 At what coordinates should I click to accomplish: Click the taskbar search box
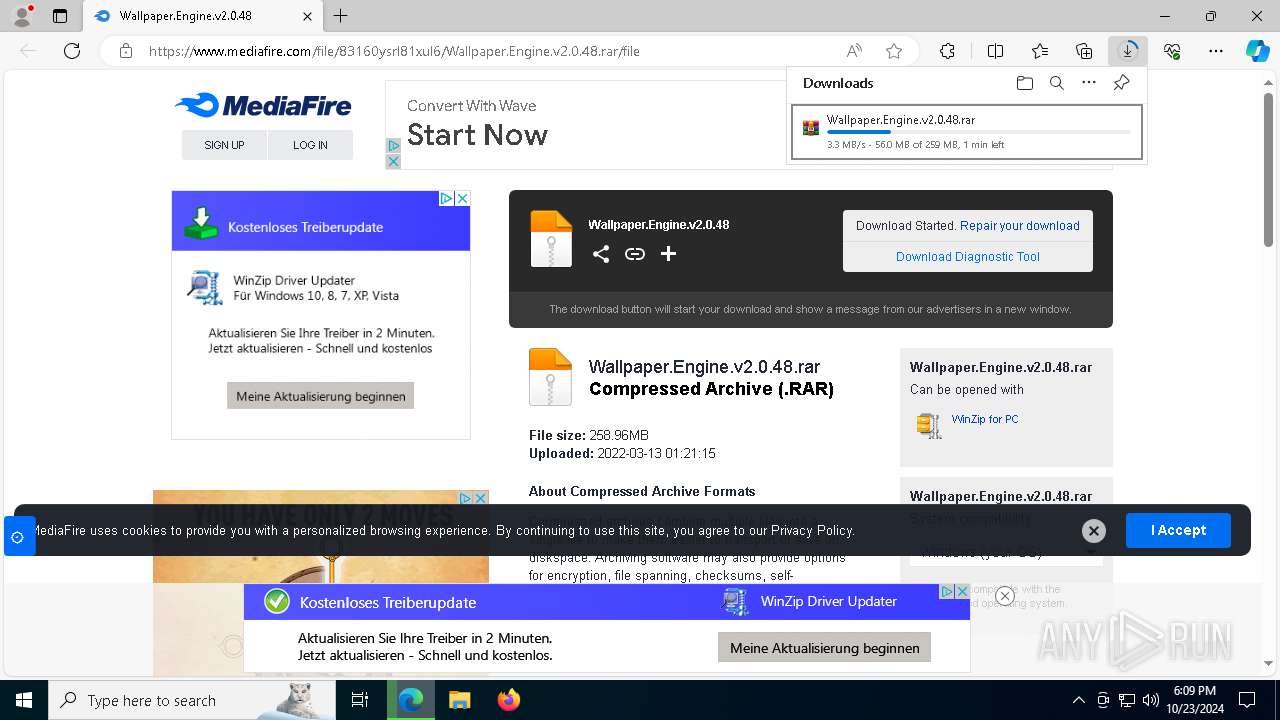coord(192,700)
